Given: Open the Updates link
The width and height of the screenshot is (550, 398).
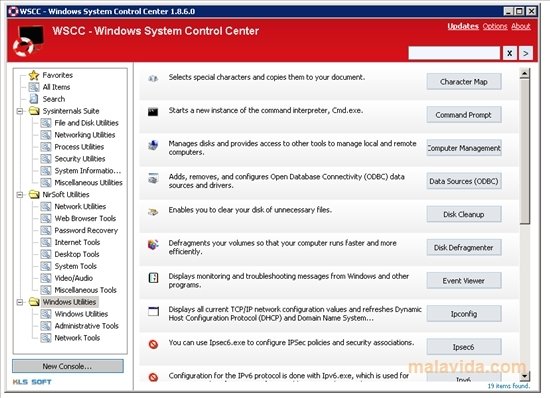Looking at the screenshot, I should click(x=463, y=26).
